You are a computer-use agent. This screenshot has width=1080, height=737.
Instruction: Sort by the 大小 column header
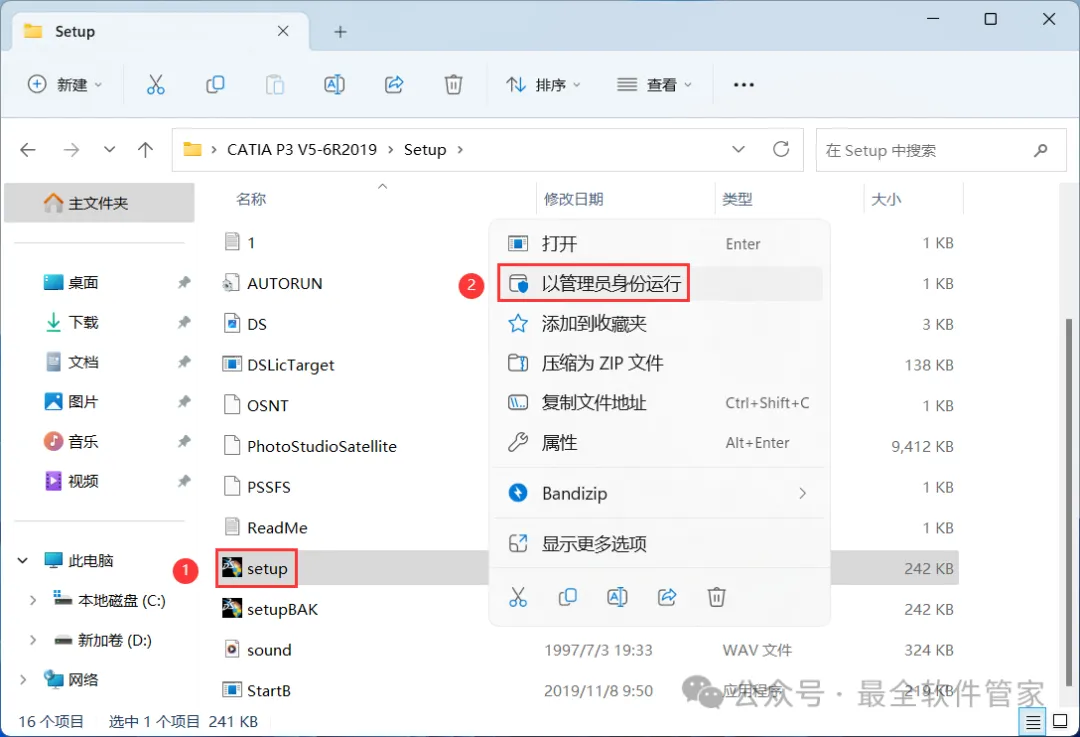point(886,199)
